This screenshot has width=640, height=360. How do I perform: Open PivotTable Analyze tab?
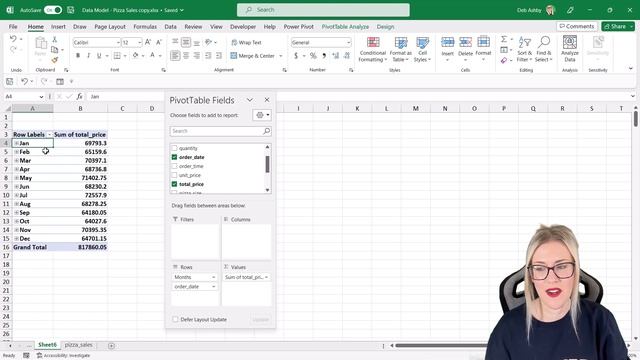(345, 27)
